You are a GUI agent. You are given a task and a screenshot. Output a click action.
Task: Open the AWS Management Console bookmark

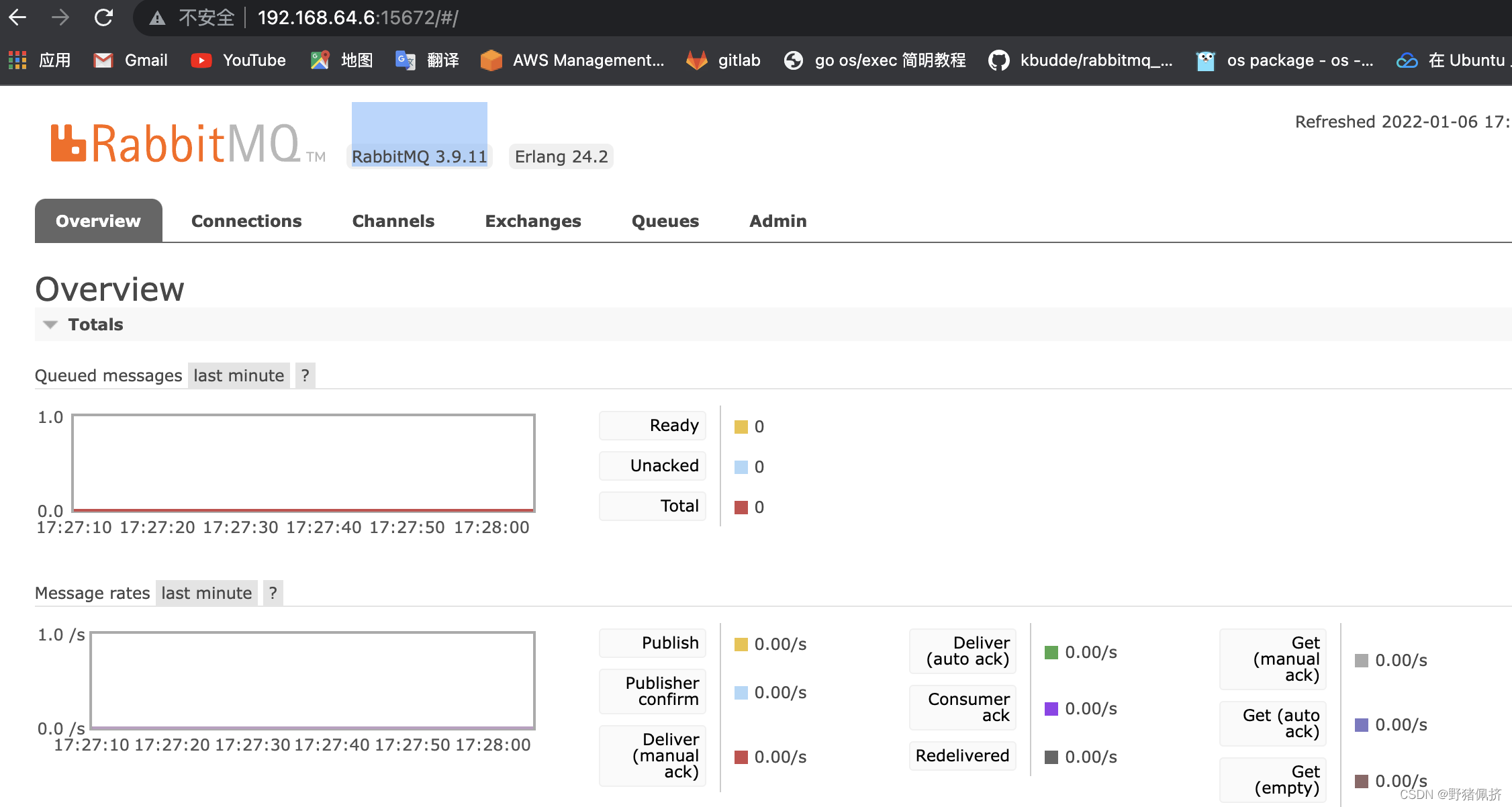click(x=574, y=60)
